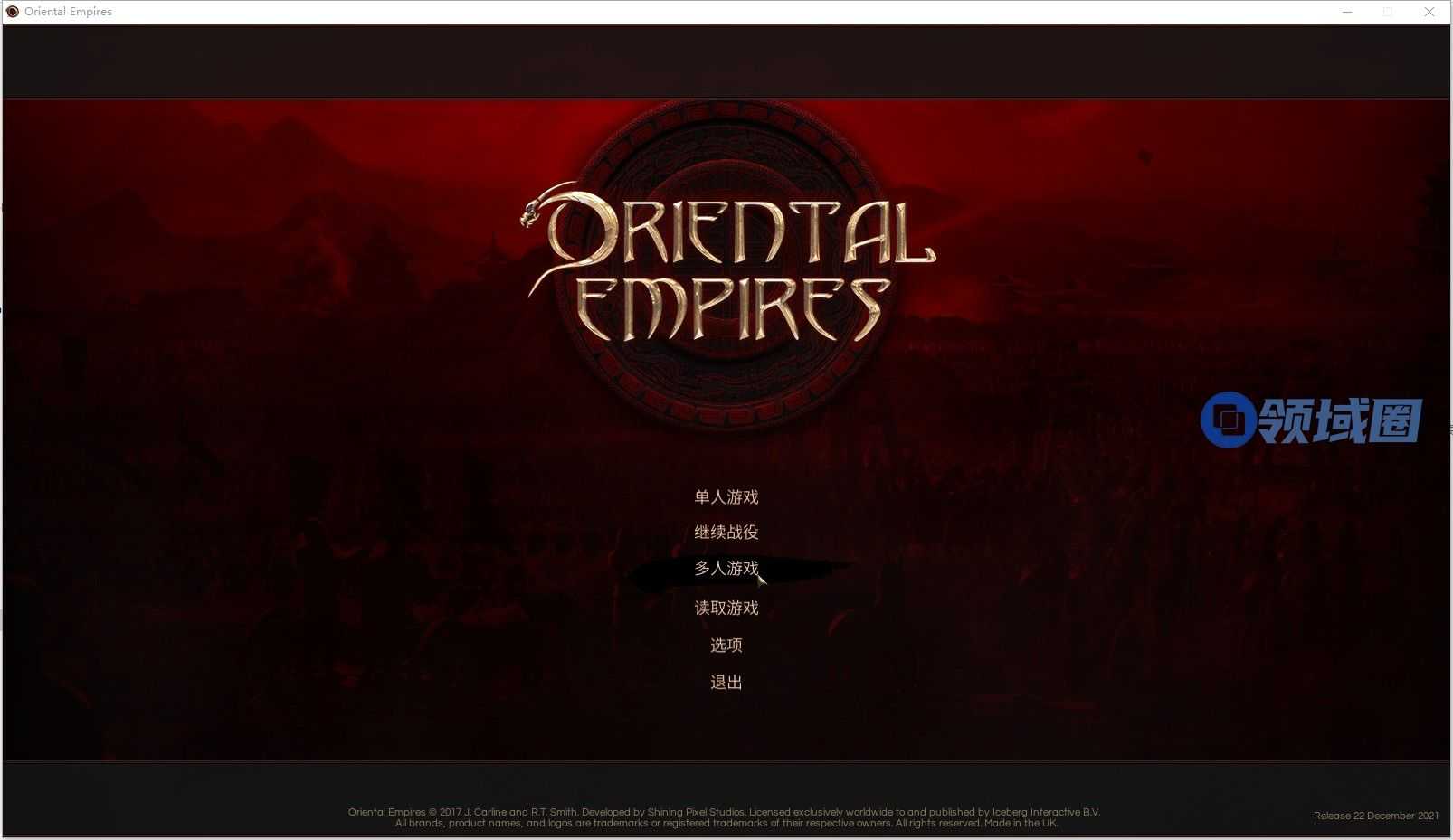Screen dimensions: 1453x840
Task: Click the bottom rim of the red circular medallion
Action: 729,419
